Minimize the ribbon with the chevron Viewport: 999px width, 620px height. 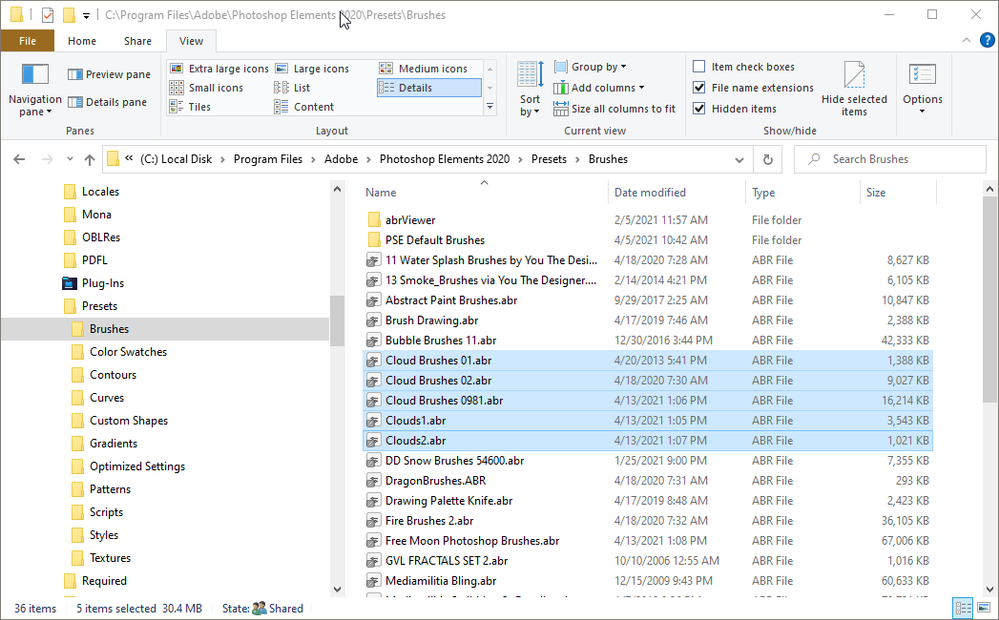(x=966, y=40)
